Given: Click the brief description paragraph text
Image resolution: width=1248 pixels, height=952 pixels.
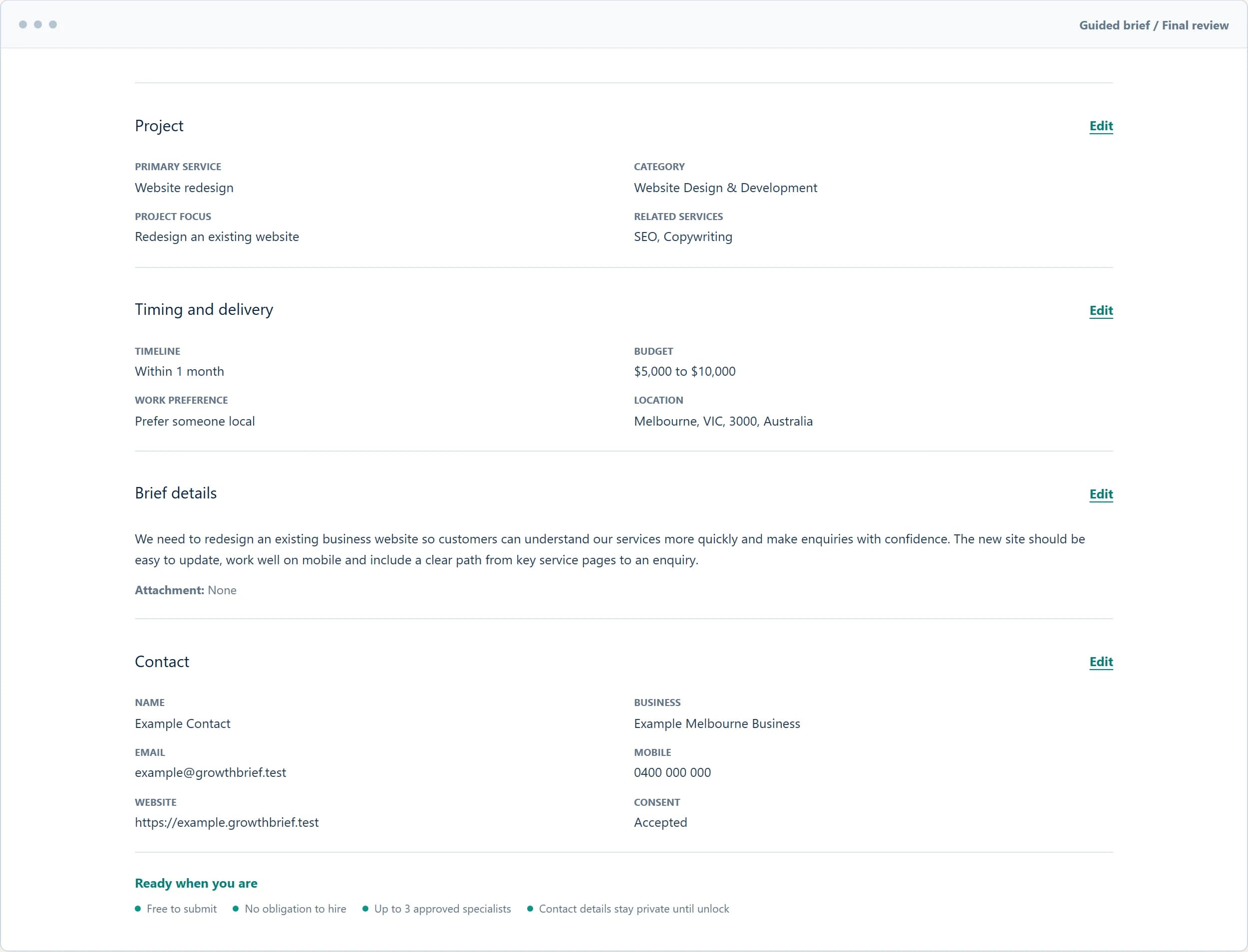Looking at the screenshot, I should point(610,549).
